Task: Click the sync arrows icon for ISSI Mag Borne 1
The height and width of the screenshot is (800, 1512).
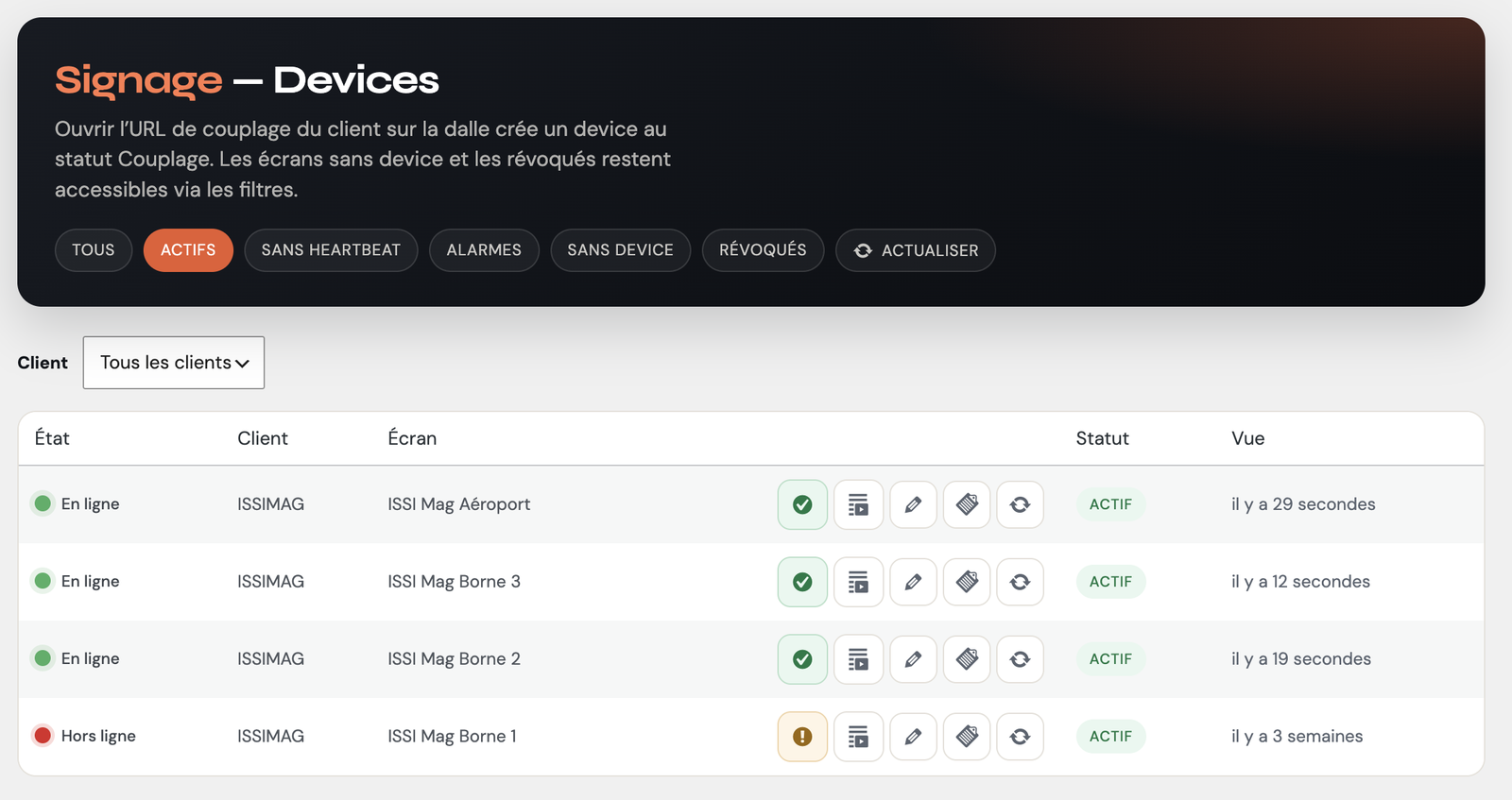Action: [1020, 737]
